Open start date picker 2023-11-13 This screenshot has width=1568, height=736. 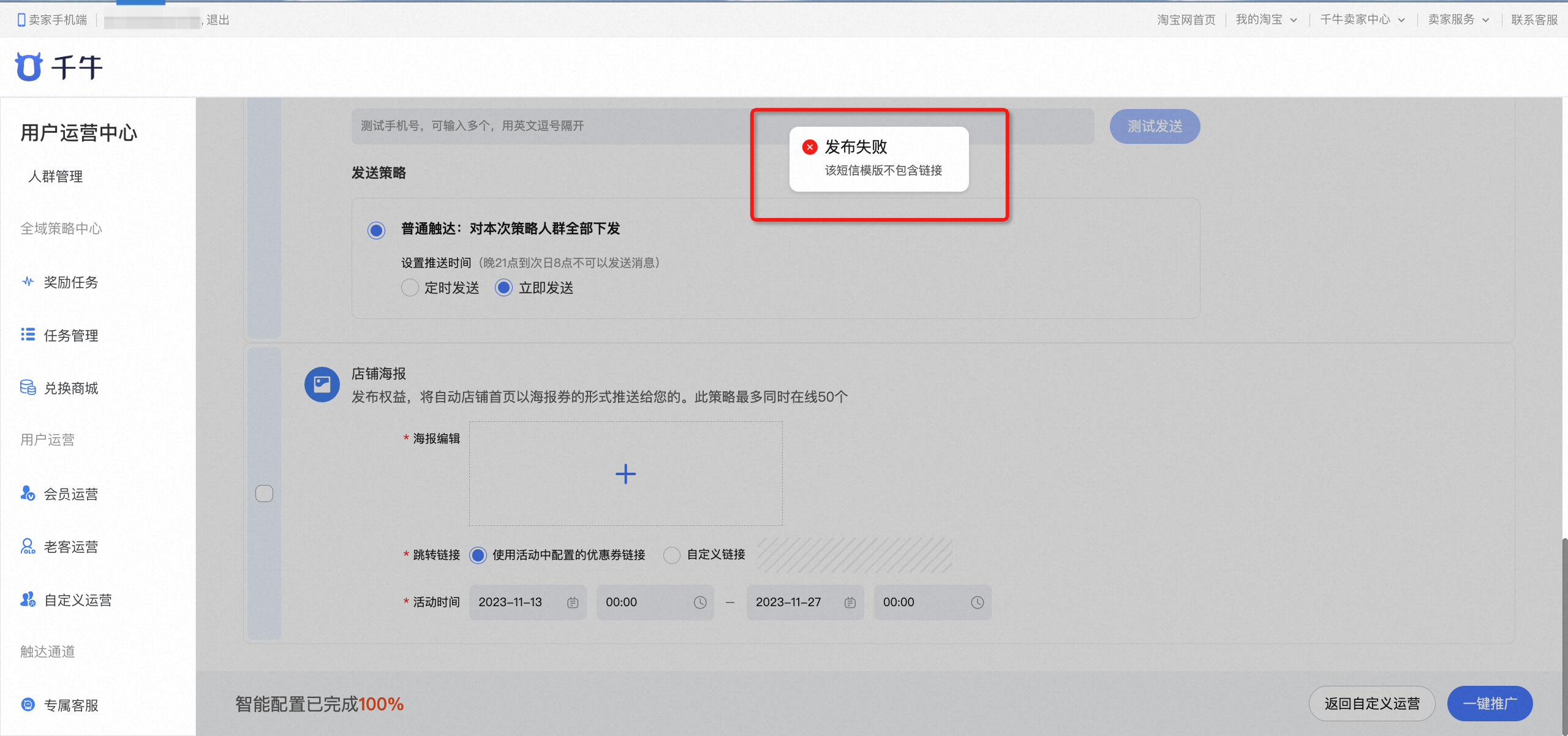(x=528, y=603)
